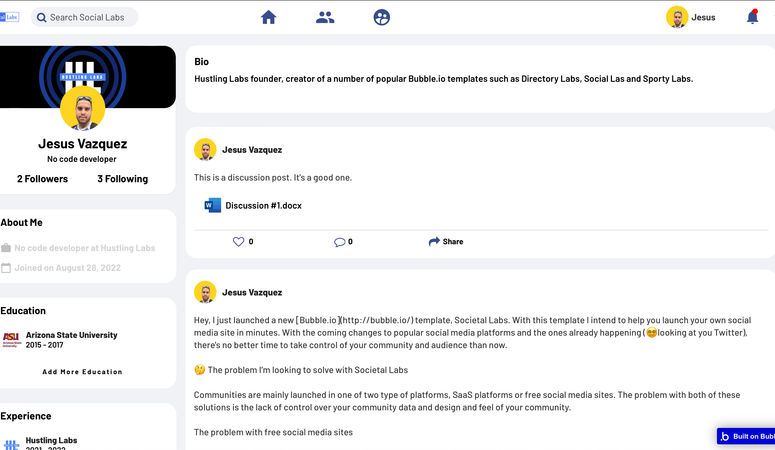
Task: Click the 2015 - 2017 education dates
Action: pos(44,345)
